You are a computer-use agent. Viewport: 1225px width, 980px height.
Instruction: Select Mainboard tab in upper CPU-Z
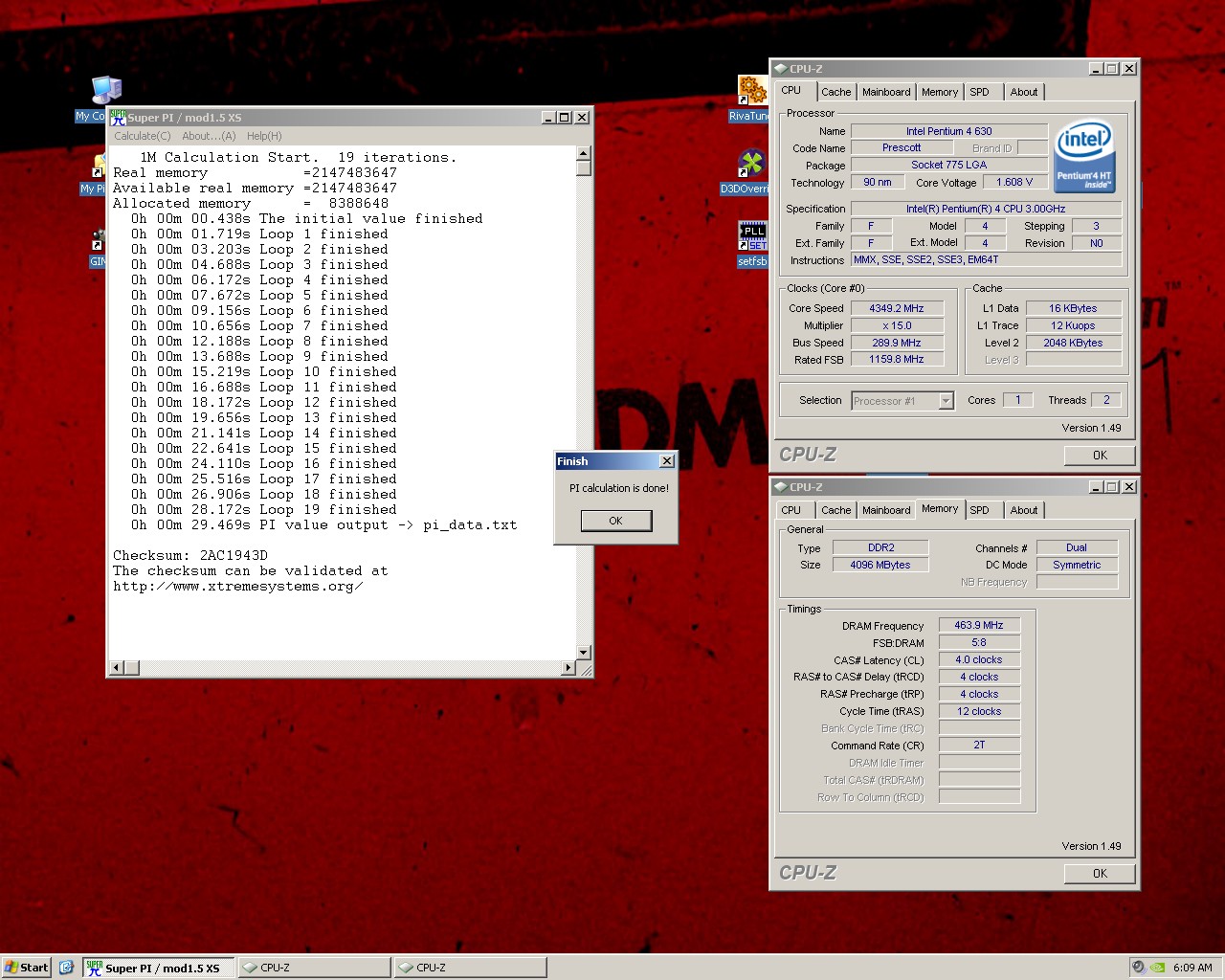886,92
